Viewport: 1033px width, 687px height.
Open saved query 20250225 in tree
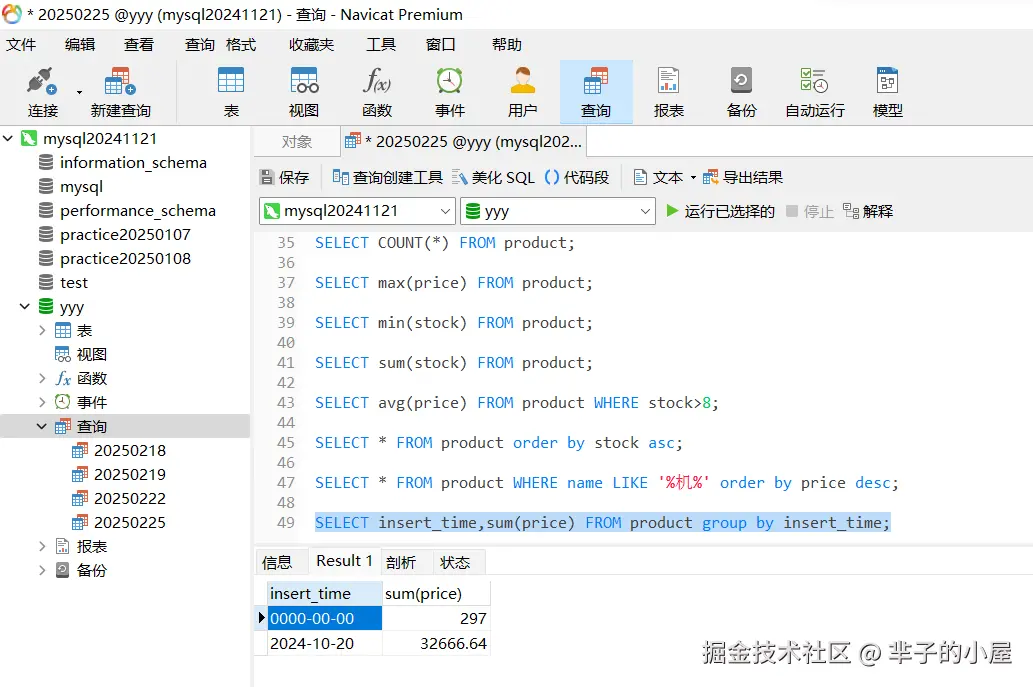tap(130, 522)
